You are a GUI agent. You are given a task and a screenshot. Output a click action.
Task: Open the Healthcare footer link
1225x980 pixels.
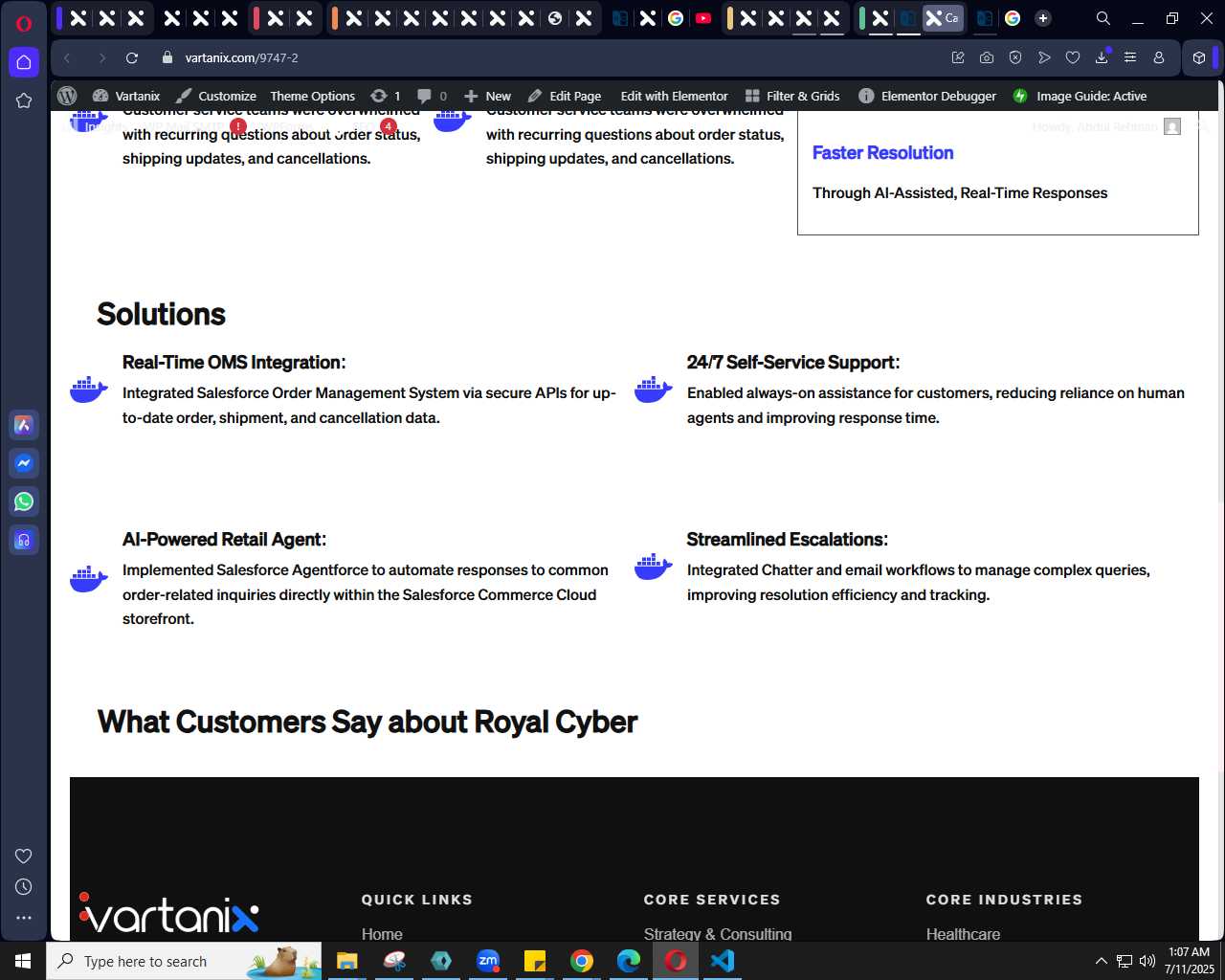tap(963, 934)
